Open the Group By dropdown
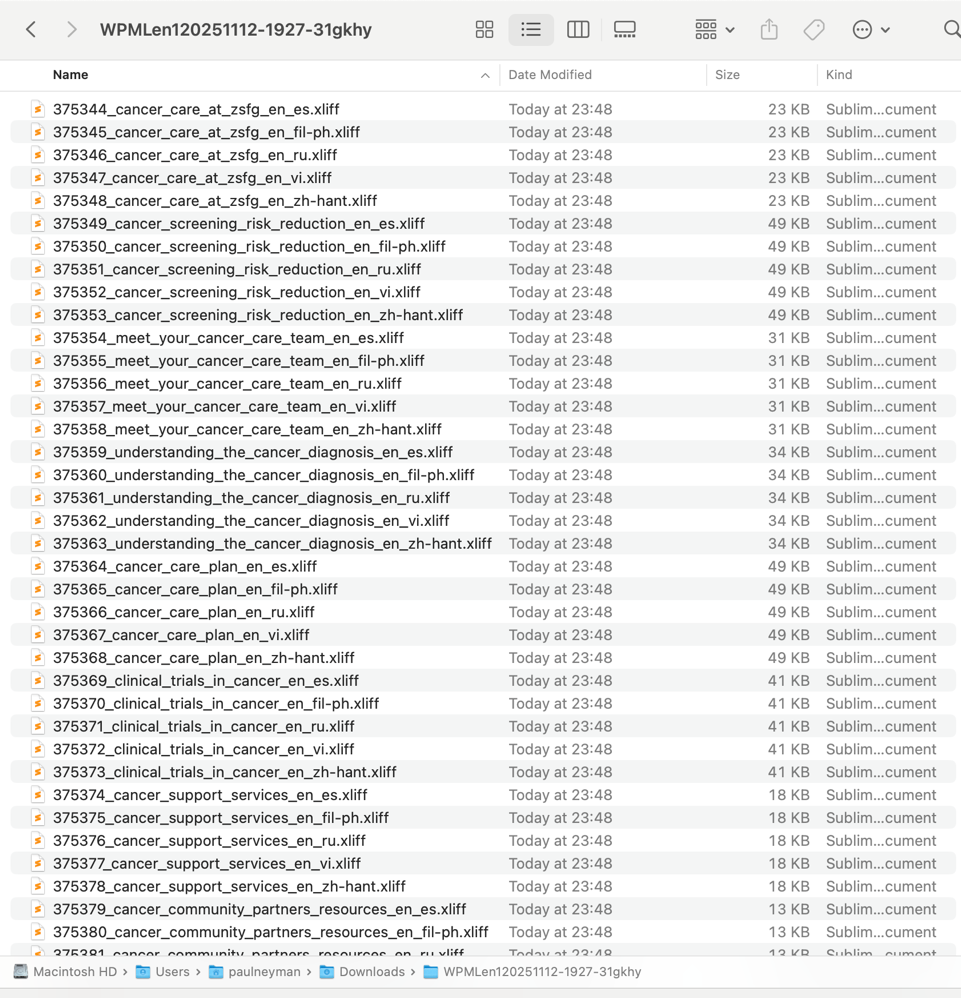This screenshot has height=998, width=961. tap(715, 29)
